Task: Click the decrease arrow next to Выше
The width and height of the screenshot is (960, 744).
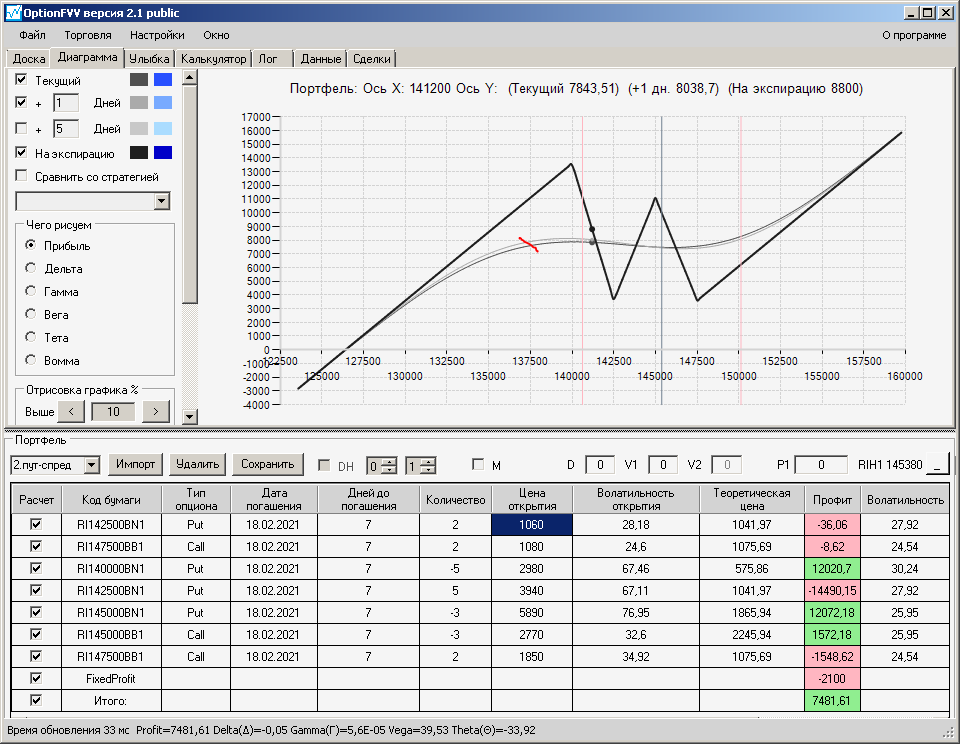Action: tap(71, 411)
